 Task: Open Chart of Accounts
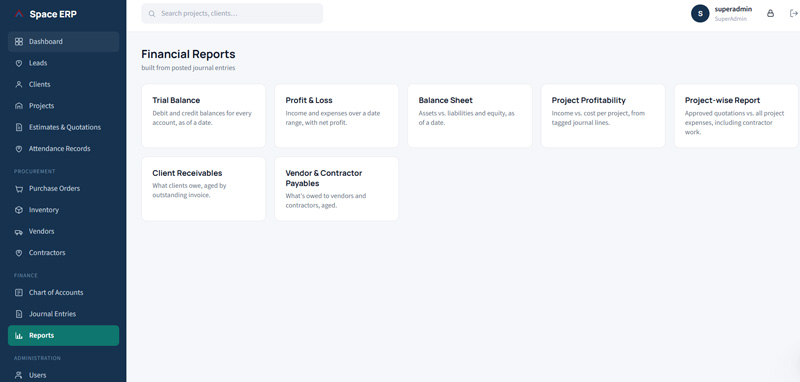[63, 293]
